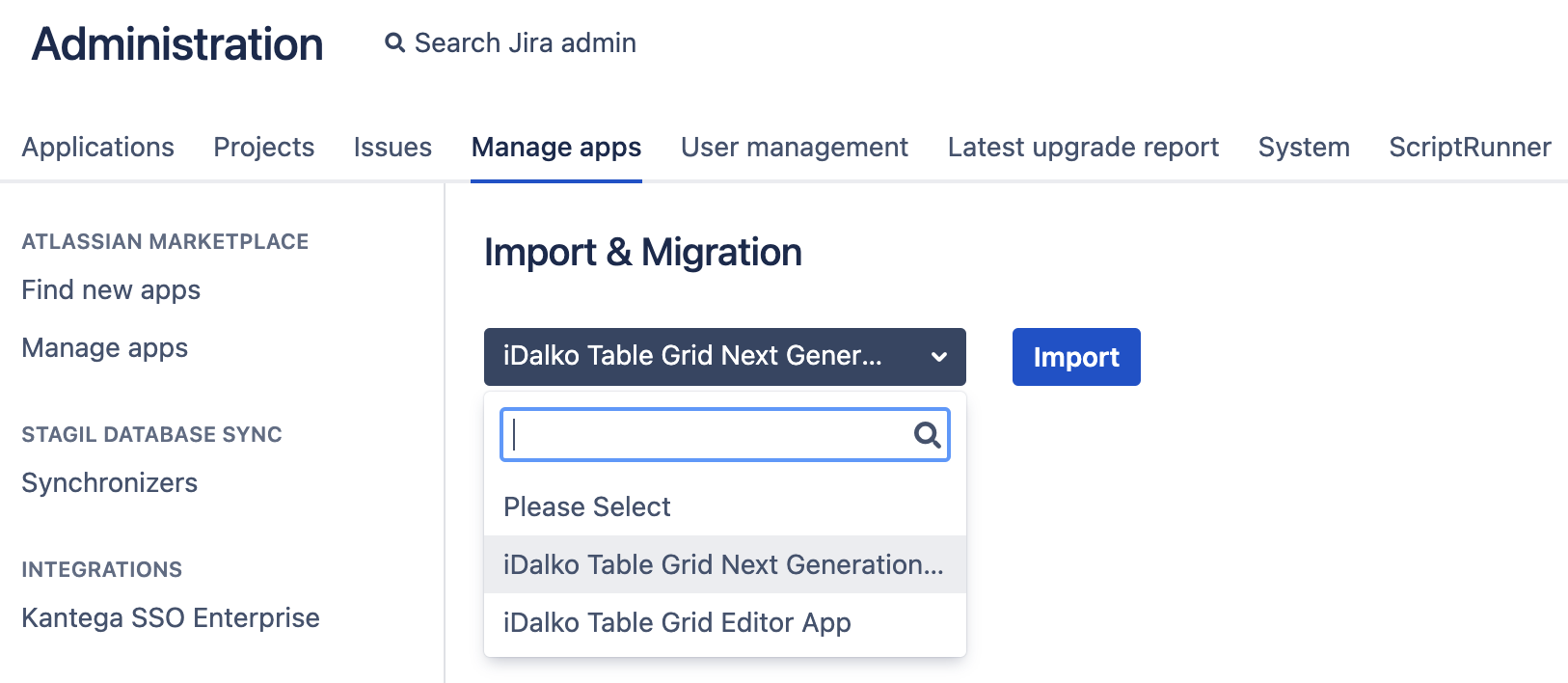Click the Import button
This screenshot has height=683, width=1568.
[x=1076, y=357]
